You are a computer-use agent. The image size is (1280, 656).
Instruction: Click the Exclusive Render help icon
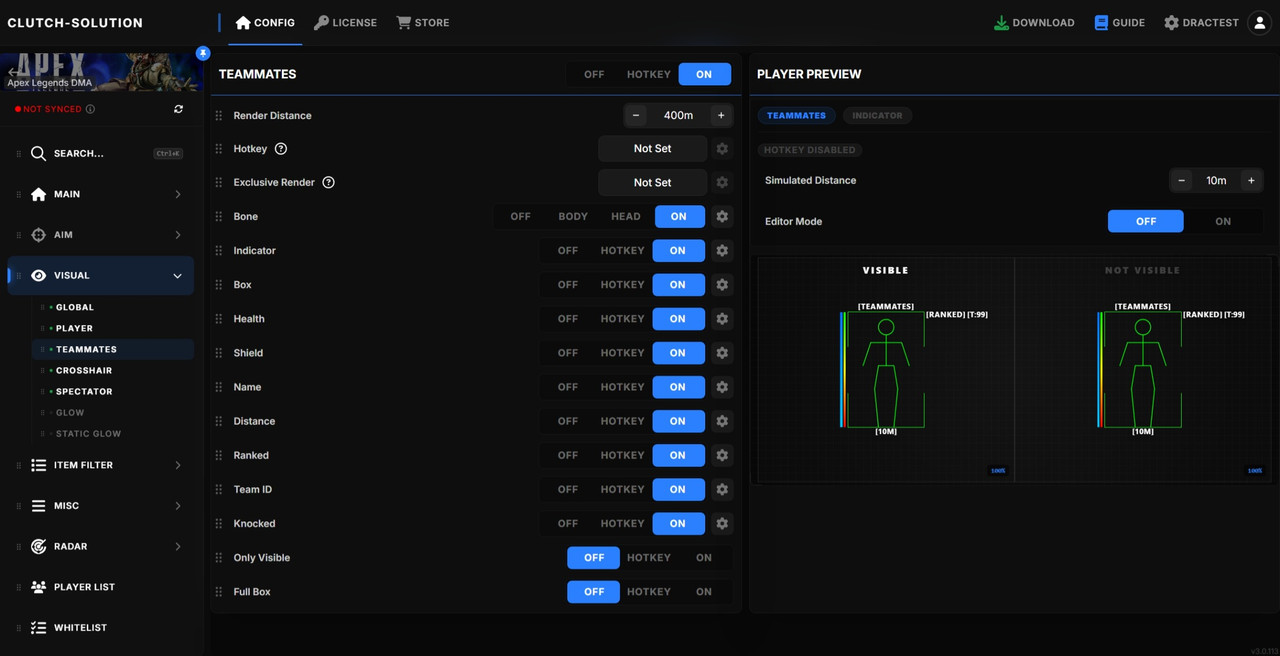(328, 183)
